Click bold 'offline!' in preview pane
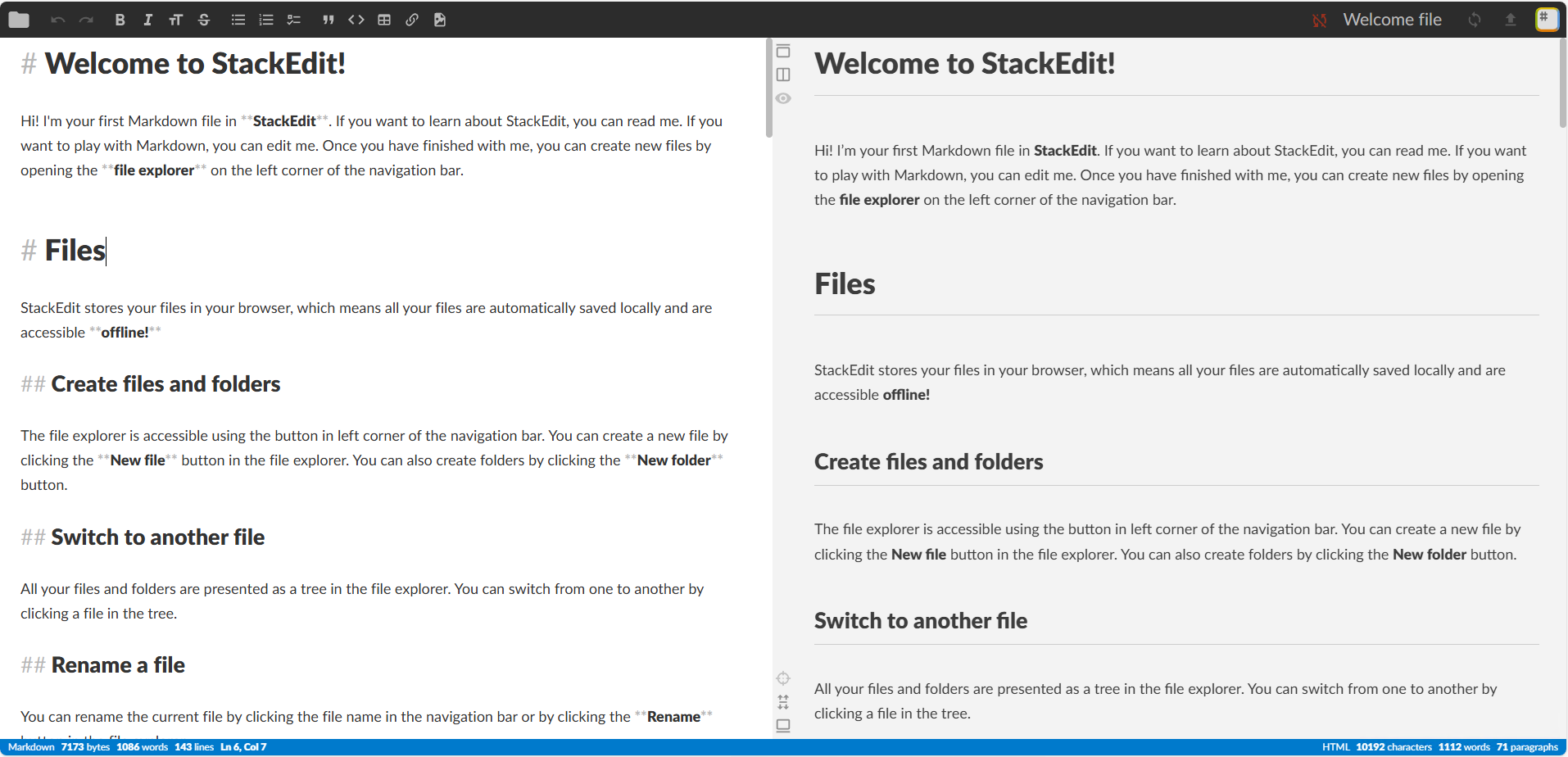Image resolution: width=1568 pixels, height=757 pixels. tap(906, 395)
